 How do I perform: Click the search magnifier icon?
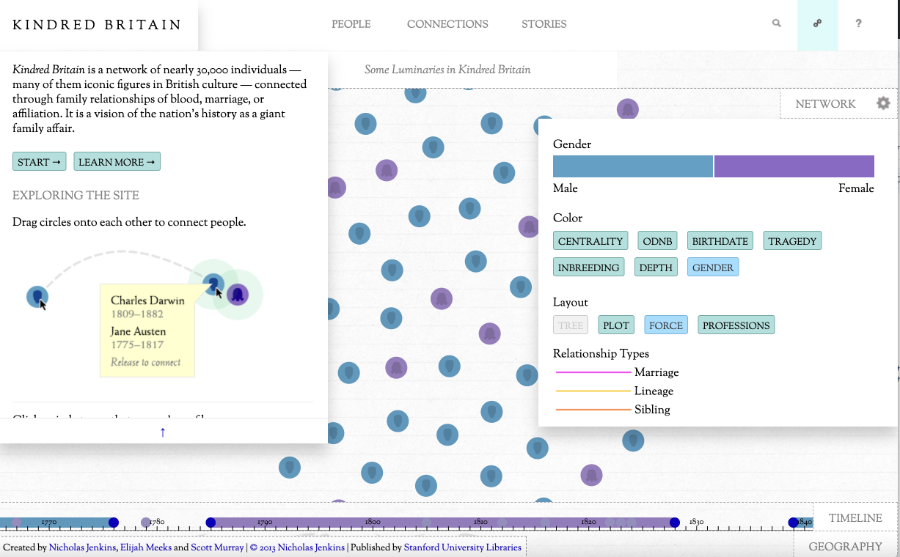click(x=777, y=24)
